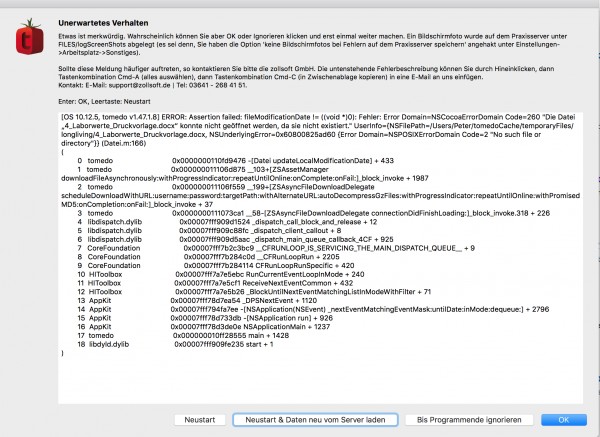Select frame 12 _BlockUntilNextEventMatchingListInModeWithFilter

(254, 292)
